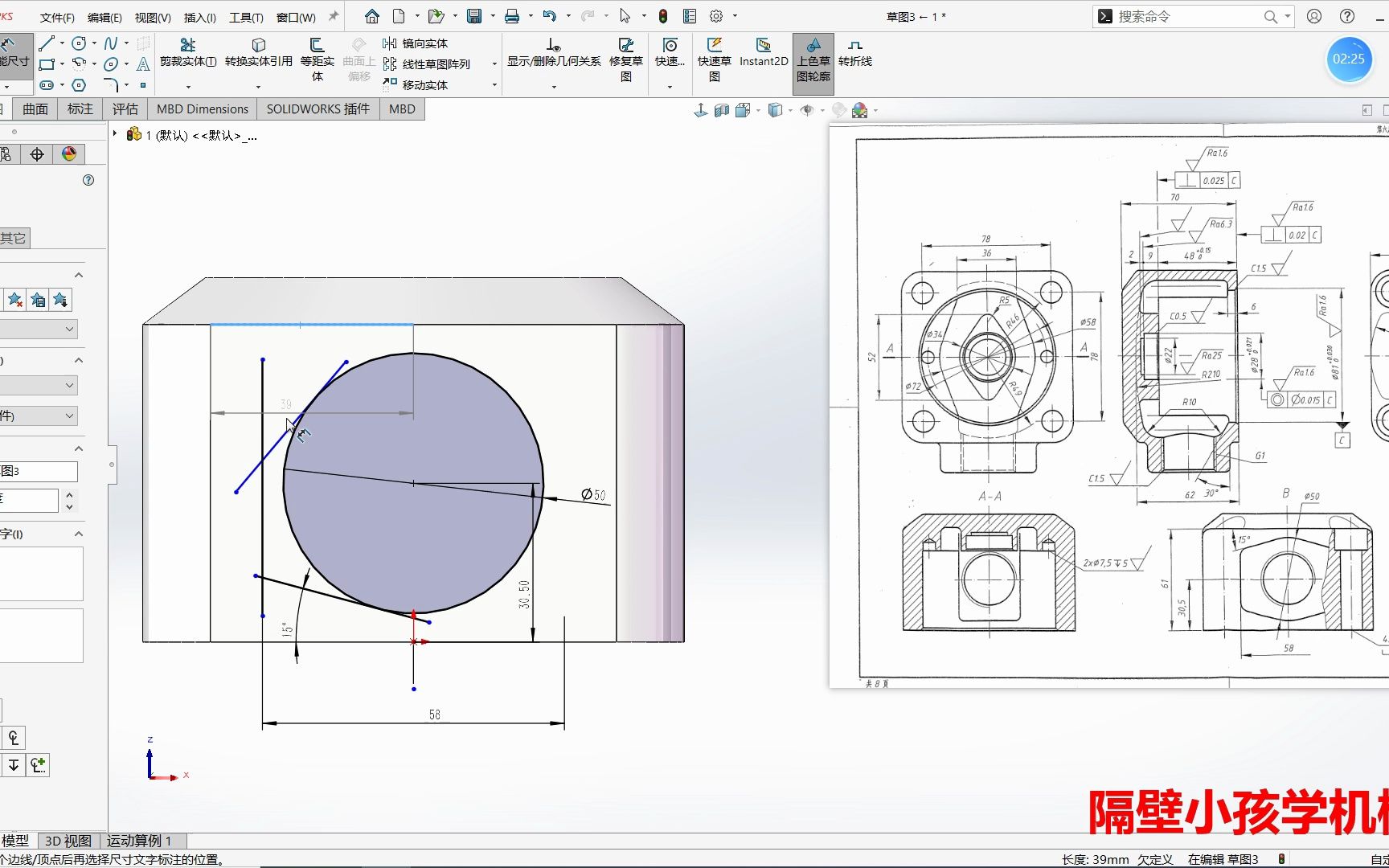1389x868 pixels.
Task: Open the Window (窗口) menu
Action: 296,18
